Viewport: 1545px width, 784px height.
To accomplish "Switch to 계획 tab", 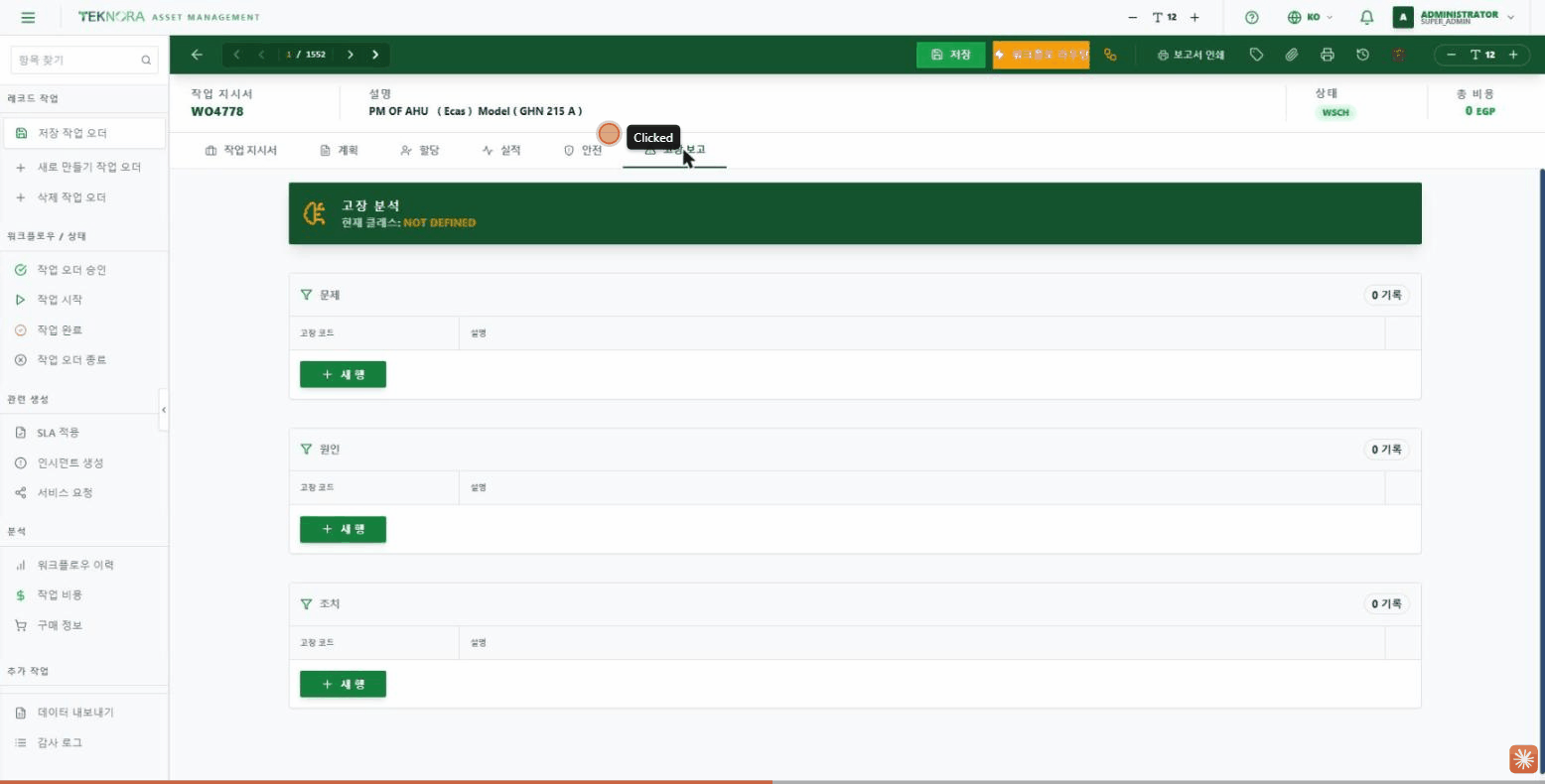I will (x=339, y=151).
